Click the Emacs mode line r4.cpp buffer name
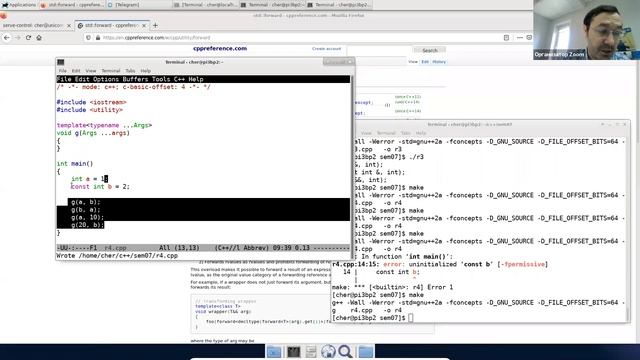The width and height of the screenshot is (640, 360). coord(116,248)
